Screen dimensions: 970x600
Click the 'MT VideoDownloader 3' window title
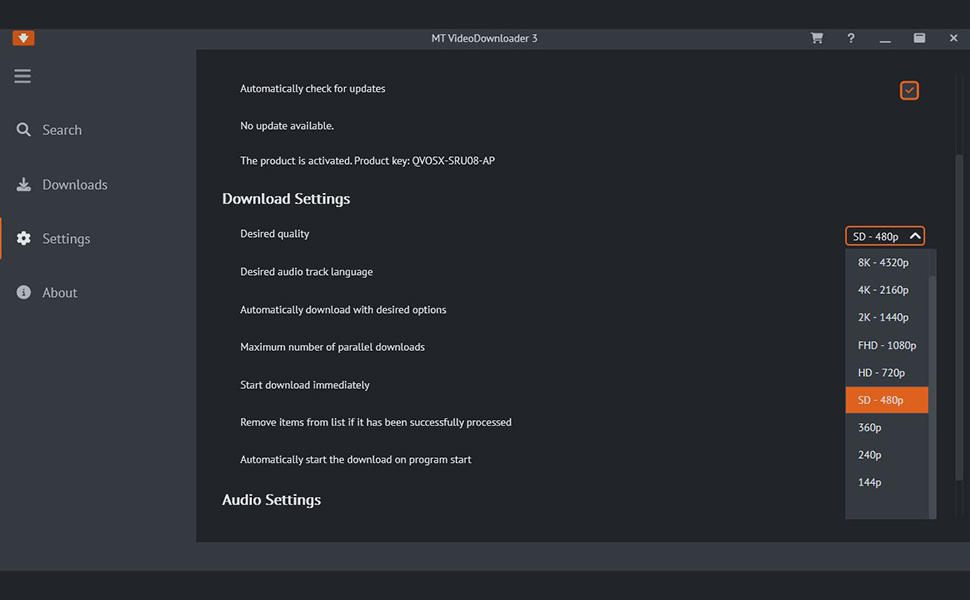click(484, 38)
